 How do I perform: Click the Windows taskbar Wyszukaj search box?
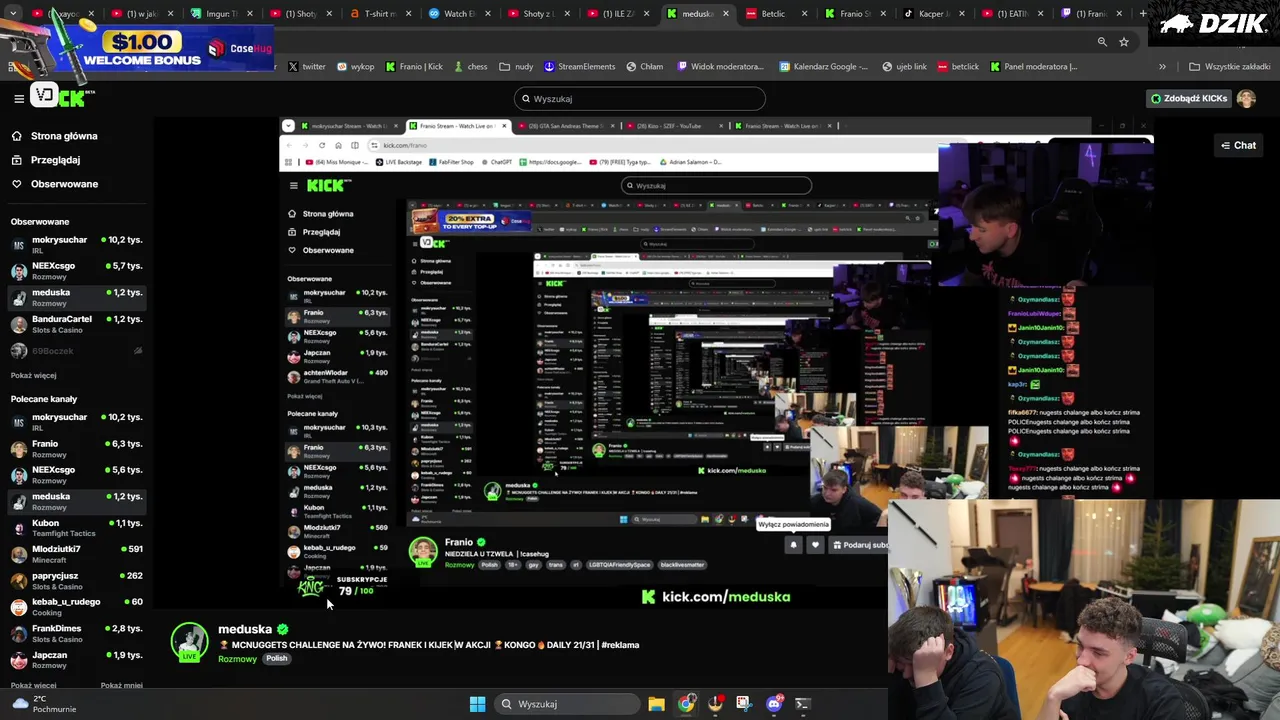pyautogui.click(x=566, y=704)
